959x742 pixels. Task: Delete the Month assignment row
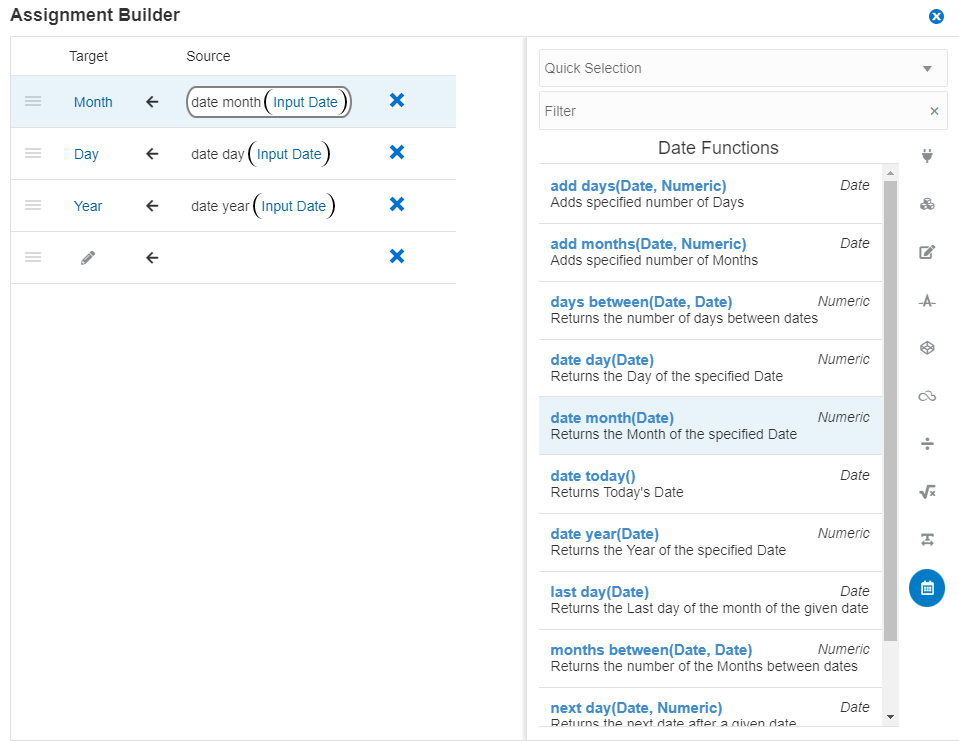(397, 100)
